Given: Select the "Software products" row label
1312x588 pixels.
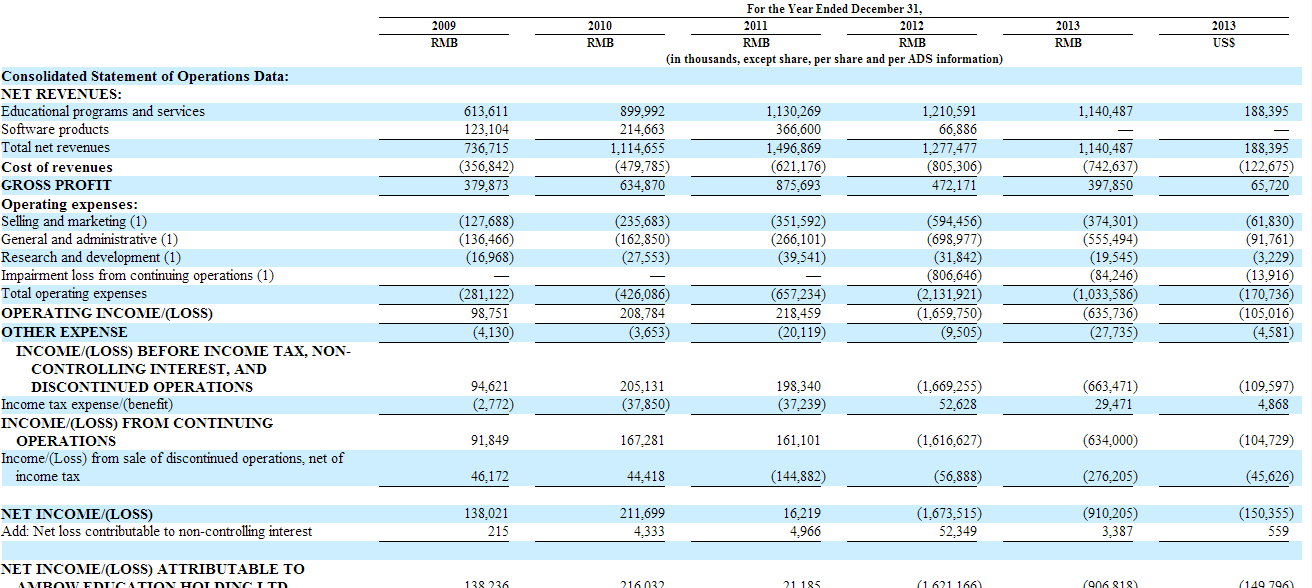Looking at the screenshot, I should (x=55, y=130).
